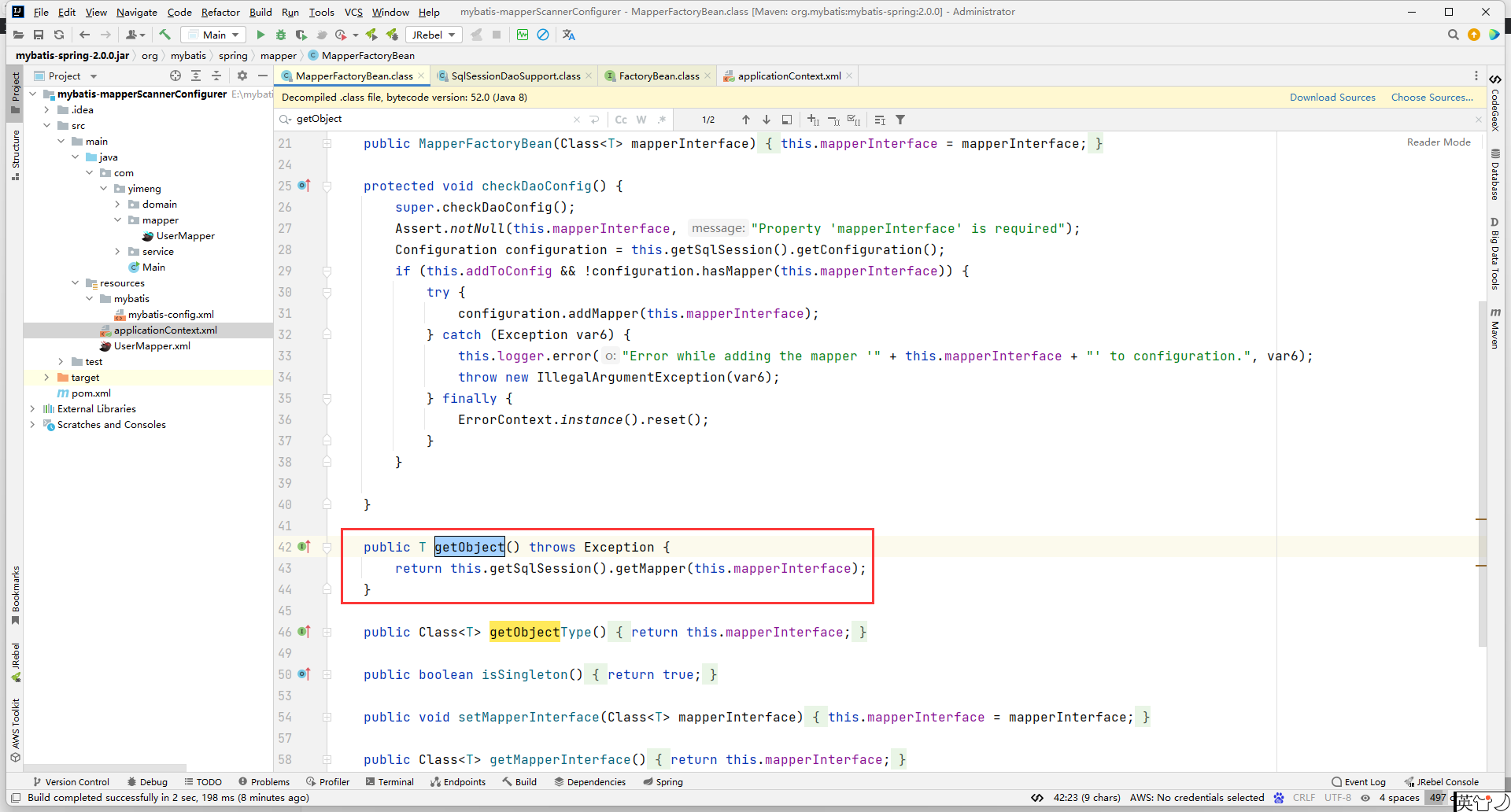Screen dimensions: 1511x812
Task: Collapse the src folder
Action: coord(47,126)
